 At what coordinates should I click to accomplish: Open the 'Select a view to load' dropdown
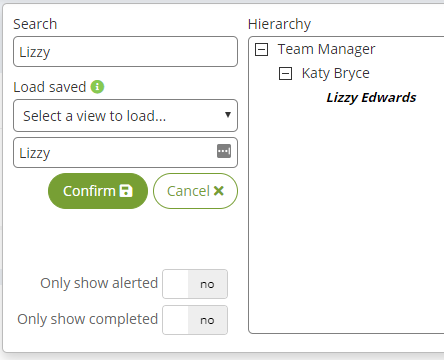pyautogui.click(x=125, y=116)
